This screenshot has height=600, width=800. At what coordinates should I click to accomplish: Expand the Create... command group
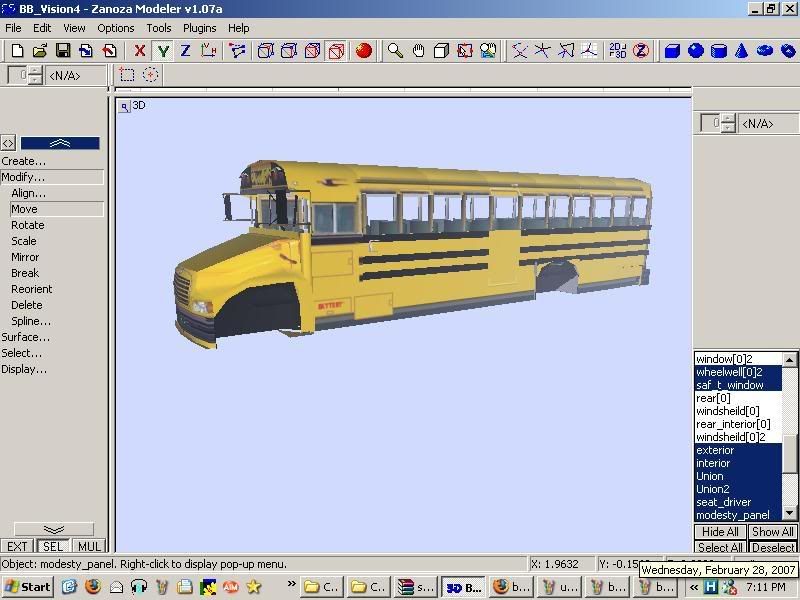[x=24, y=161]
